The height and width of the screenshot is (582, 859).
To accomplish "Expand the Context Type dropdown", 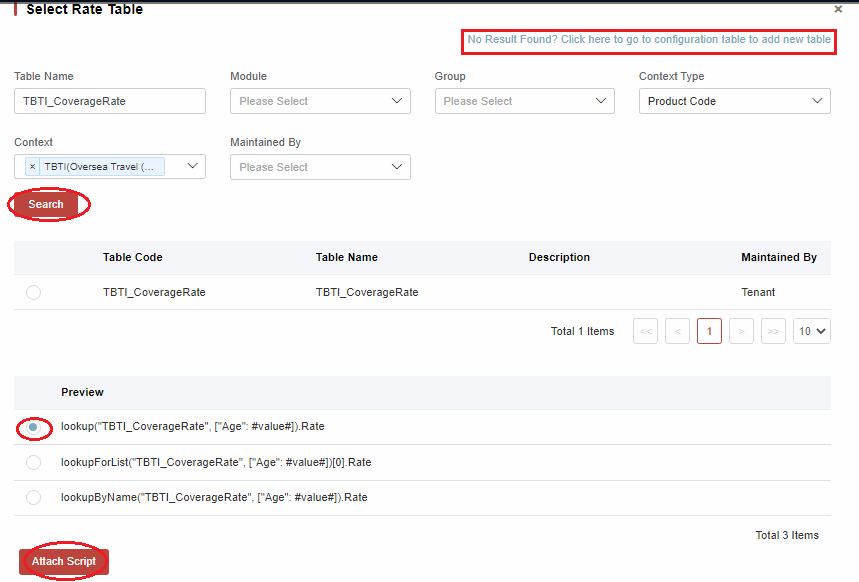I will 735,101.
